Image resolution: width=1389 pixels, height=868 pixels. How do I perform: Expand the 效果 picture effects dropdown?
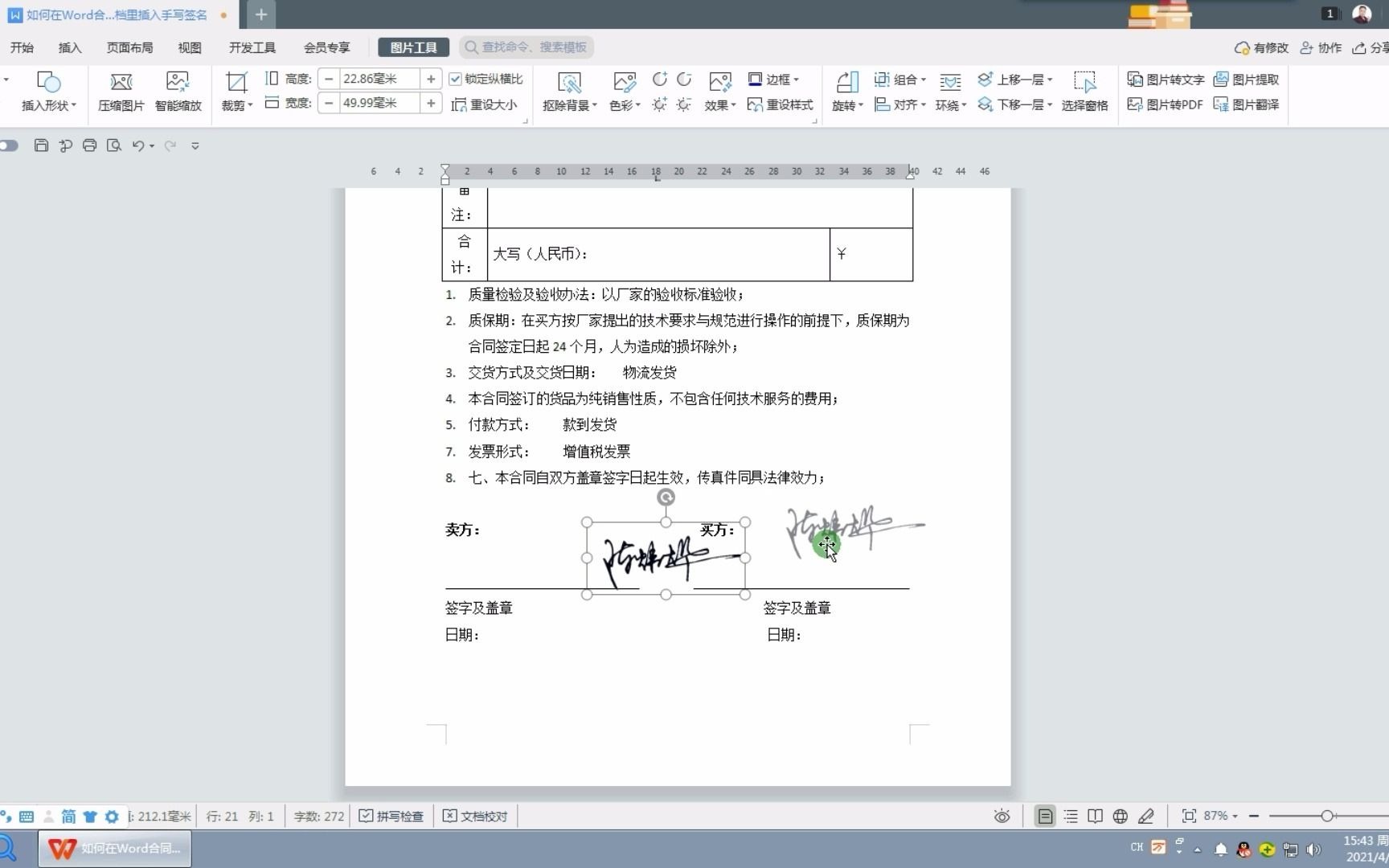[x=718, y=90]
